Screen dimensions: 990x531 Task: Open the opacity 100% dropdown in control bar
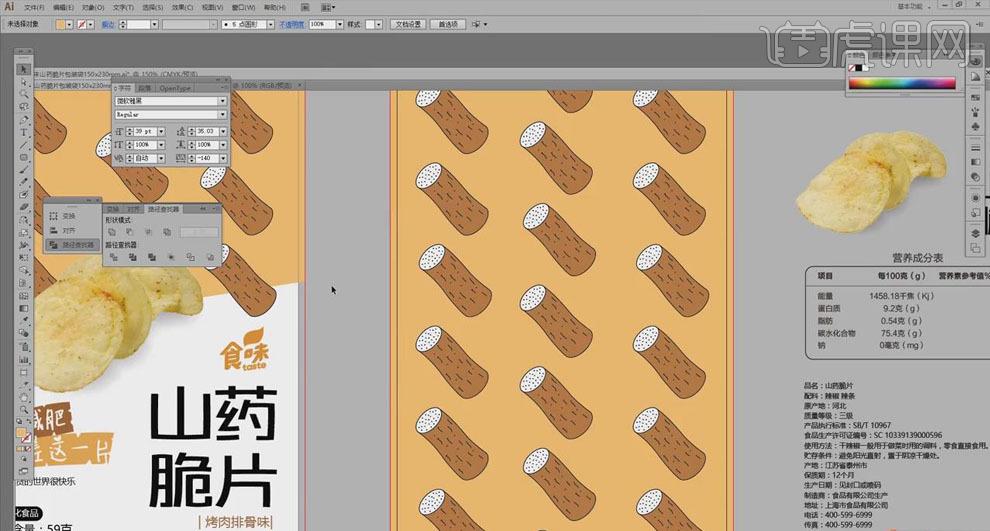click(x=340, y=24)
